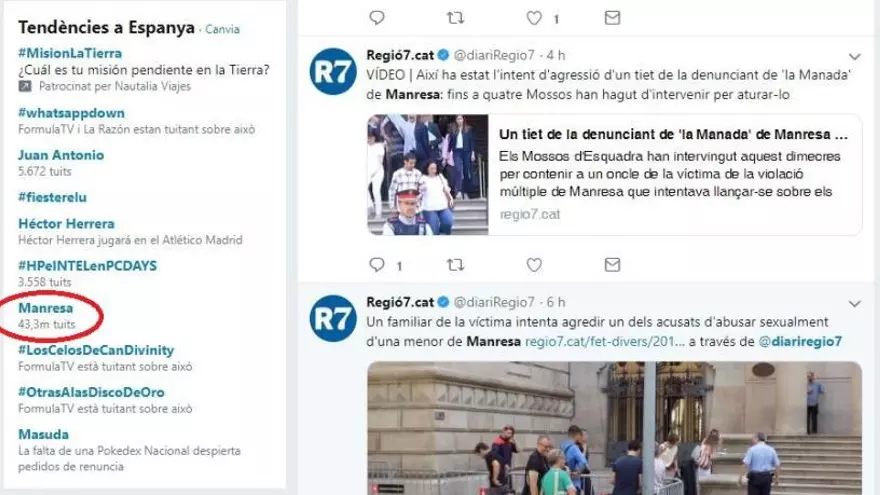Send 4 h Regió7 tweet via direct message
This screenshot has width=880, height=495.
click(x=612, y=264)
